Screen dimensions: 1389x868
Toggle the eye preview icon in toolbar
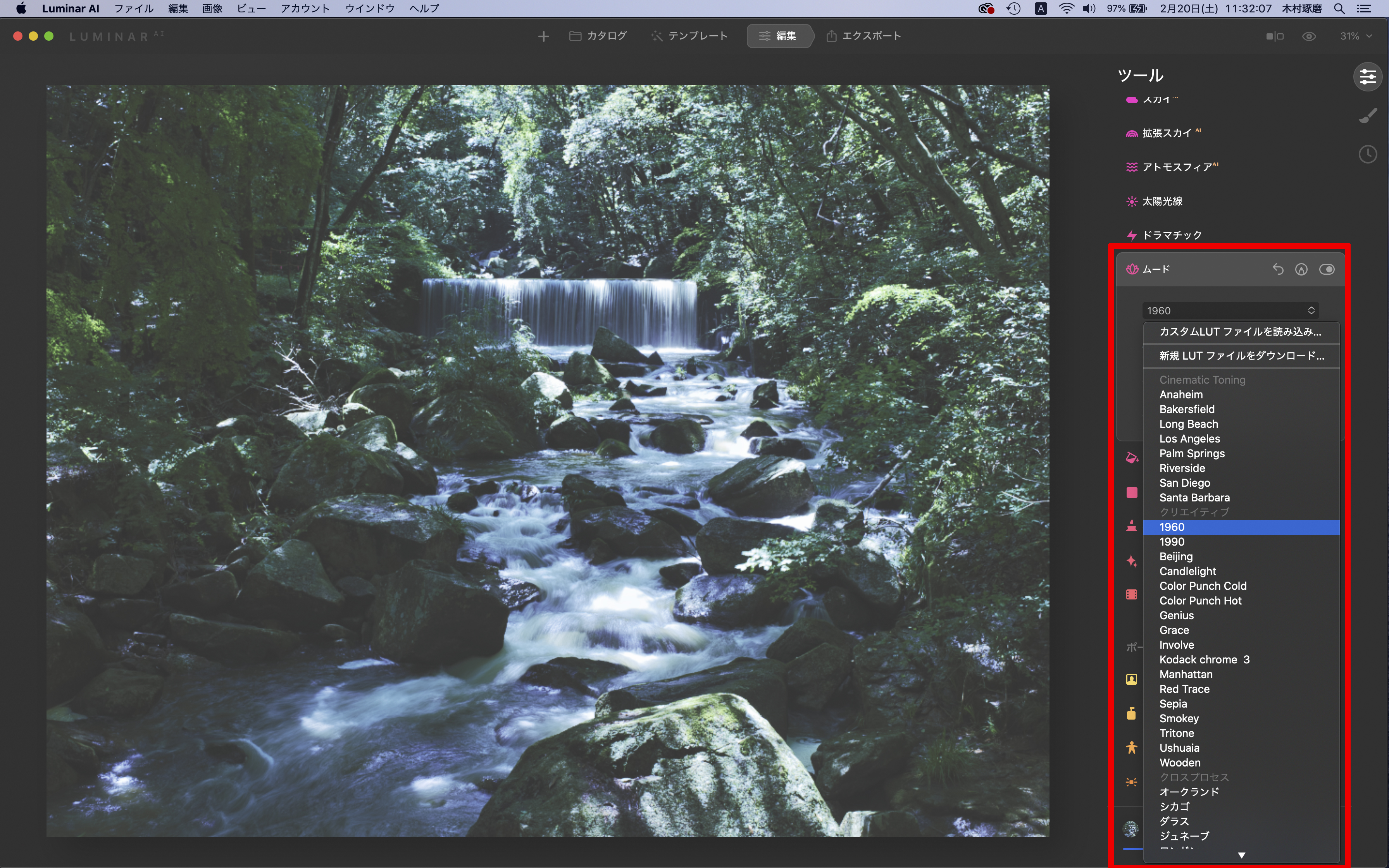1309,36
